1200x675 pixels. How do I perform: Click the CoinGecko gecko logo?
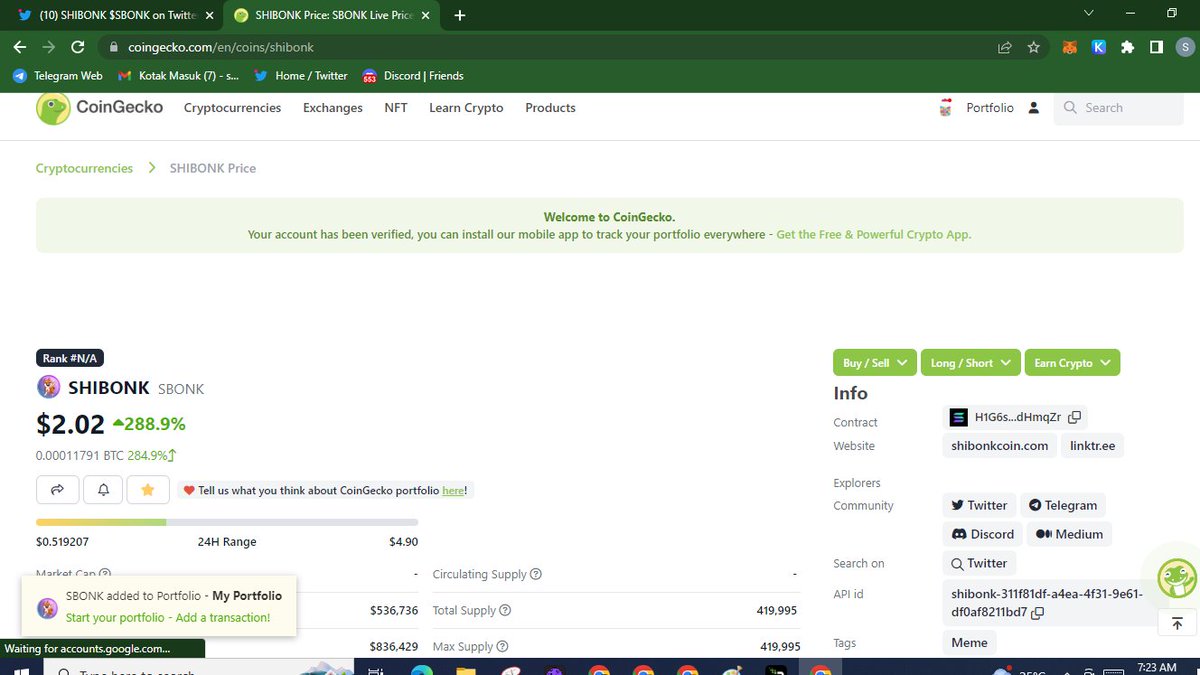(x=53, y=108)
